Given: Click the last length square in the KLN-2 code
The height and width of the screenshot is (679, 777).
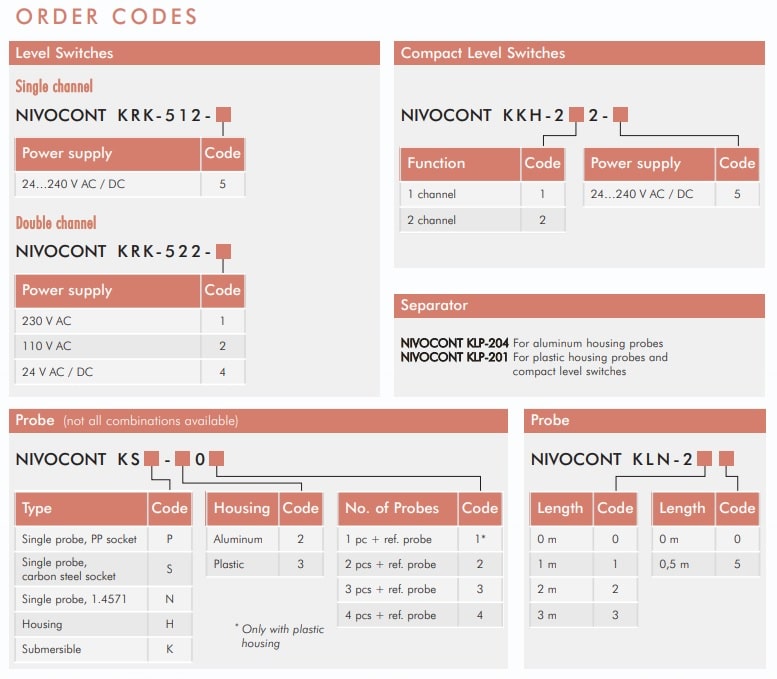Looking at the screenshot, I should pyautogui.click(x=726, y=458).
